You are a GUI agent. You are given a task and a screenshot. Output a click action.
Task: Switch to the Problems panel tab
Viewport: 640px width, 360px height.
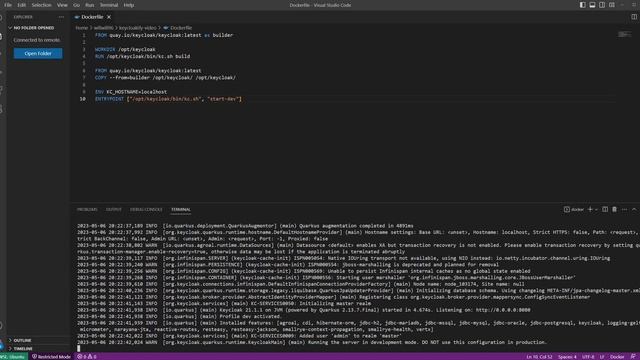point(87,209)
